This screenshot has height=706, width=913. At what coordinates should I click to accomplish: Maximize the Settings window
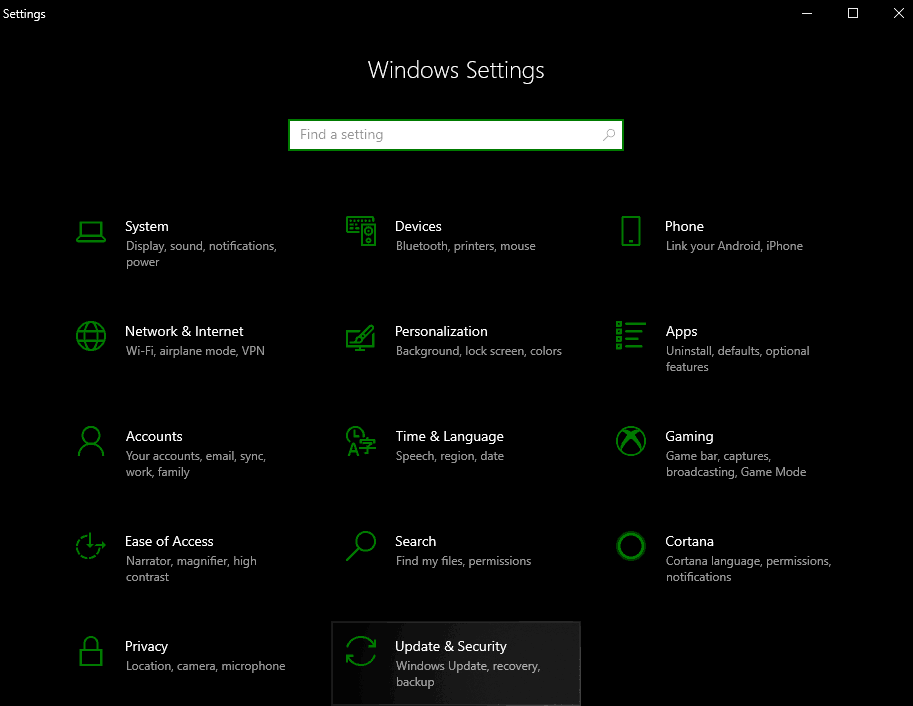click(852, 13)
